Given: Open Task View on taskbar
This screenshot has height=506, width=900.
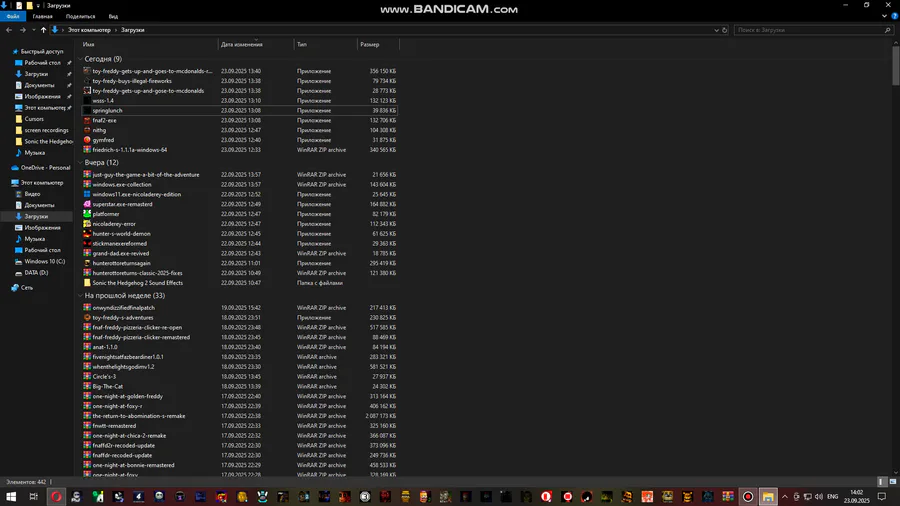Looking at the screenshot, I should [x=33, y=497].
